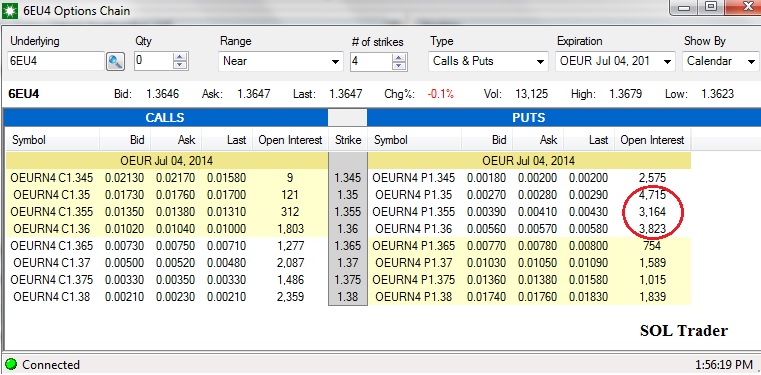
Task: Select put option OEURN4 P1.35
Action: (414, 195)
